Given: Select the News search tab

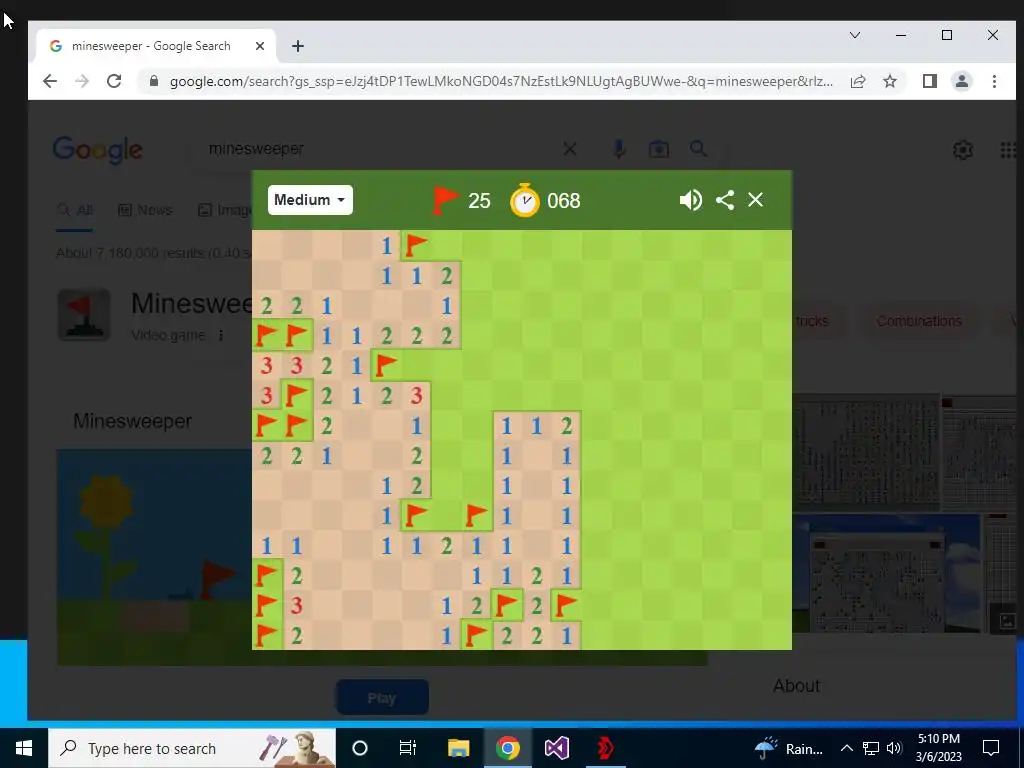Looking at the screenshot, I should (145, 210).
